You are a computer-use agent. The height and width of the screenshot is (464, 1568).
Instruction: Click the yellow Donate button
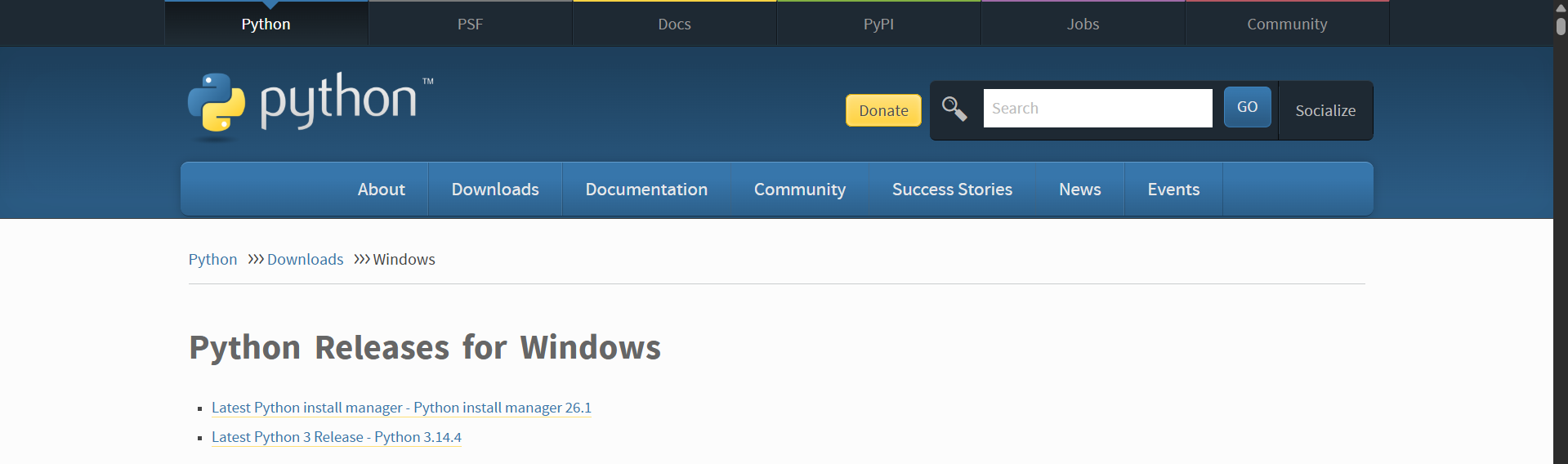coord(883,110)
